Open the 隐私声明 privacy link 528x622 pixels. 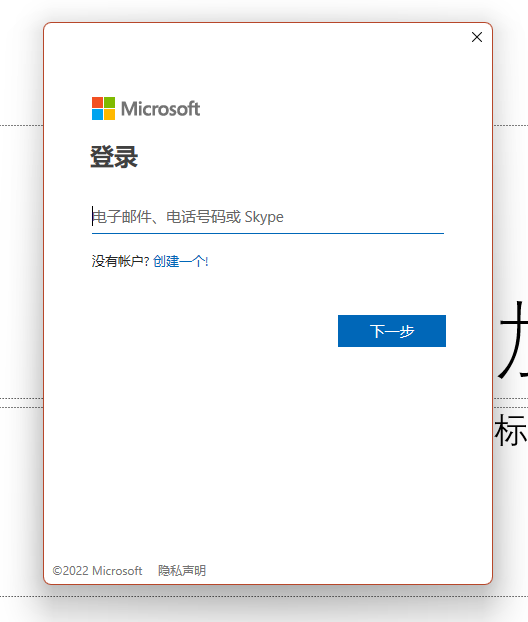(182, 570)
